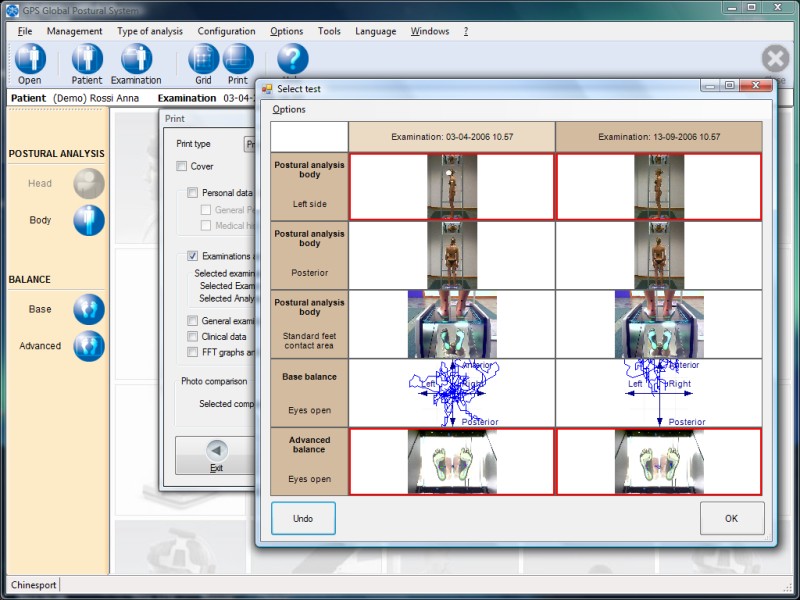This screenshot has width=800, height=600.
Task: Open the Language menu
Action: (376, 31)
